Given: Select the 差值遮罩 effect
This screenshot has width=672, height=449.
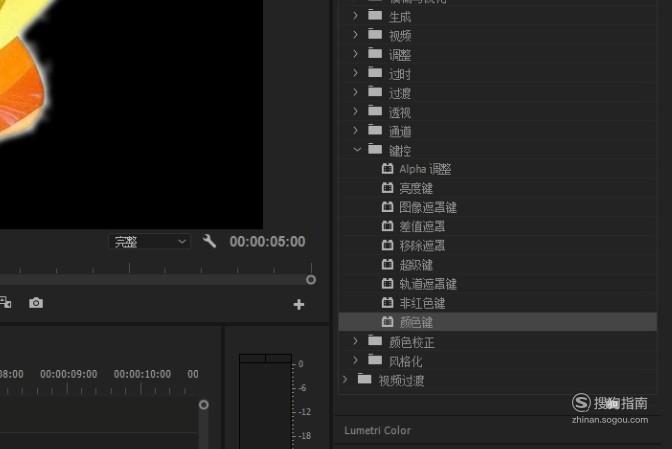Looking at the screenshot, I should point(422,227).
